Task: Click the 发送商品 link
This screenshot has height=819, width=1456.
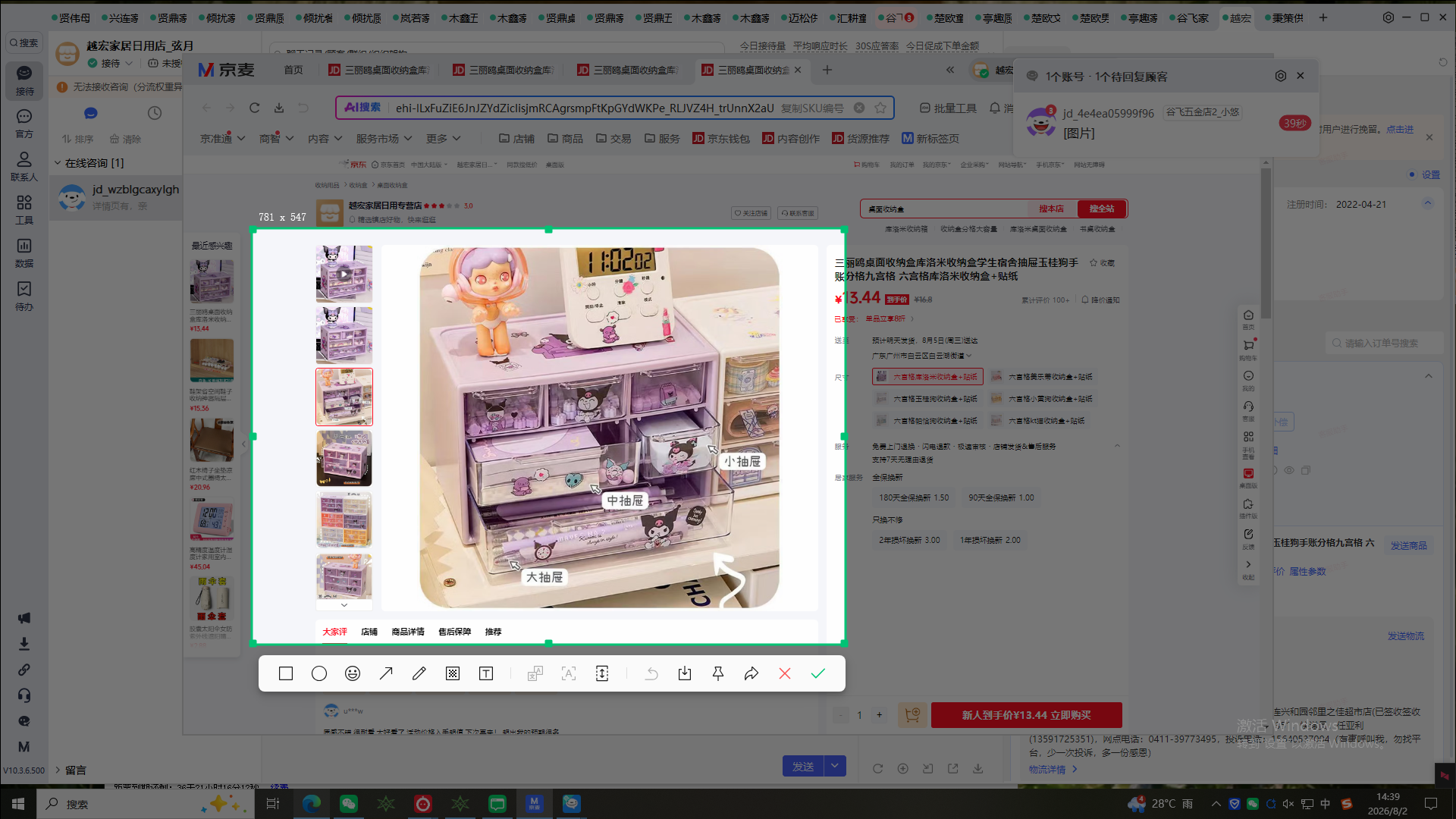Action: point(1408,546)
